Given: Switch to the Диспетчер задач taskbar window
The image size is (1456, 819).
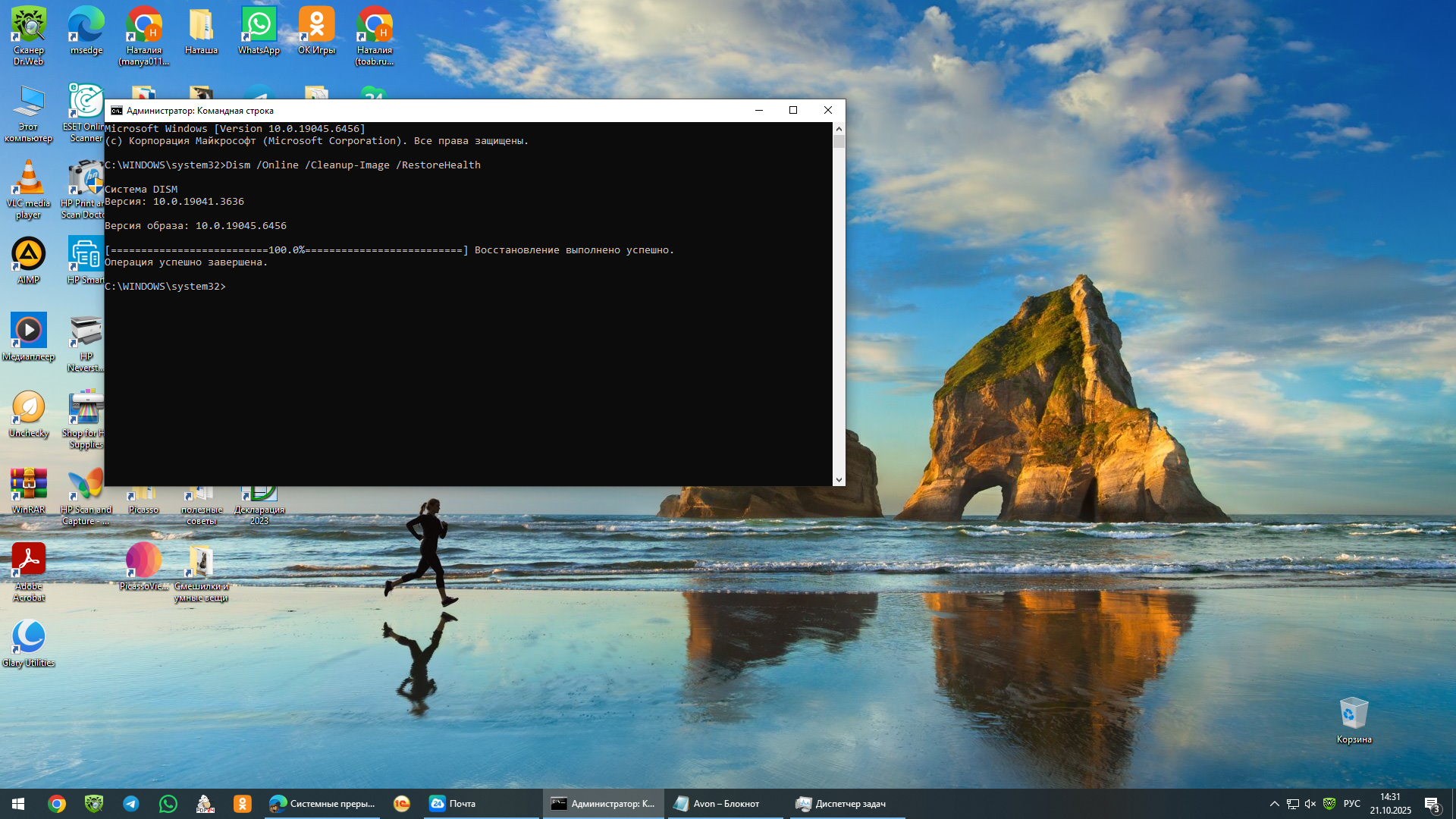Looking at the screenshot, I should point(848,804).
